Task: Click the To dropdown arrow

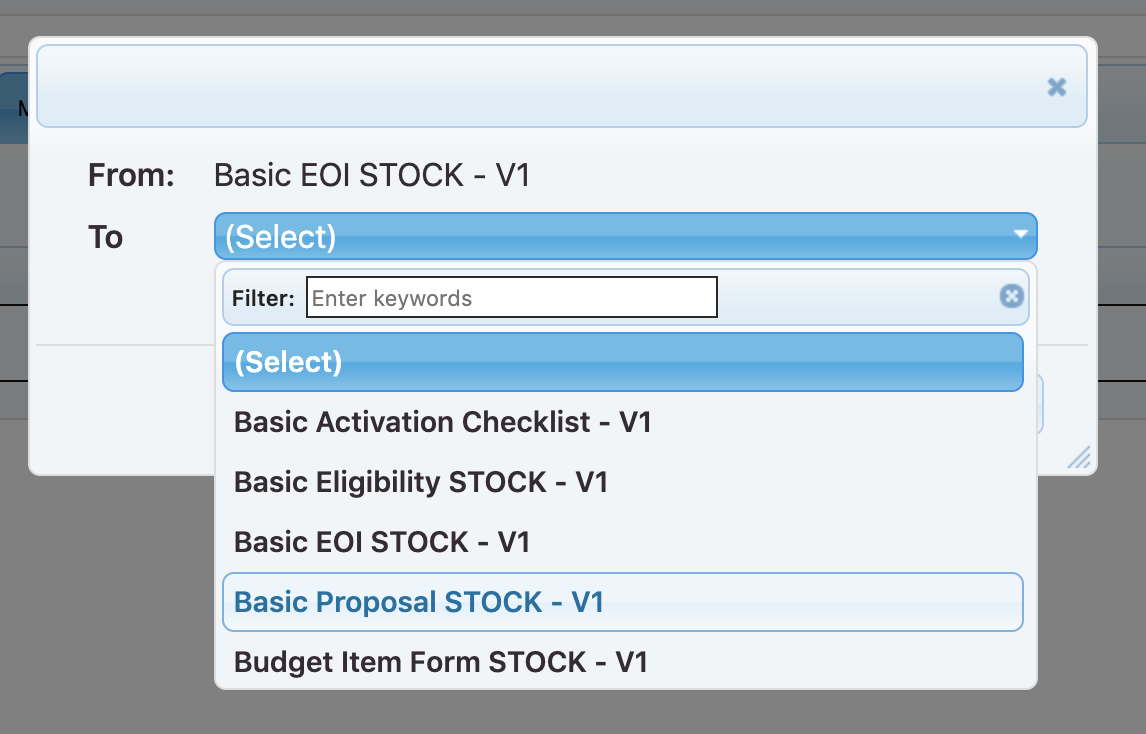Action: coord(1020,235)
